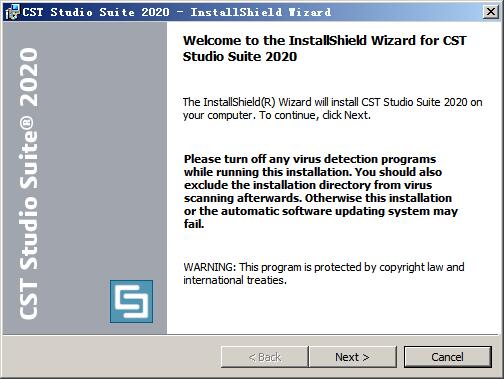Screen dimensions: 504x379
Task: Click the Next > button to continue
Action: pos(353,357)
